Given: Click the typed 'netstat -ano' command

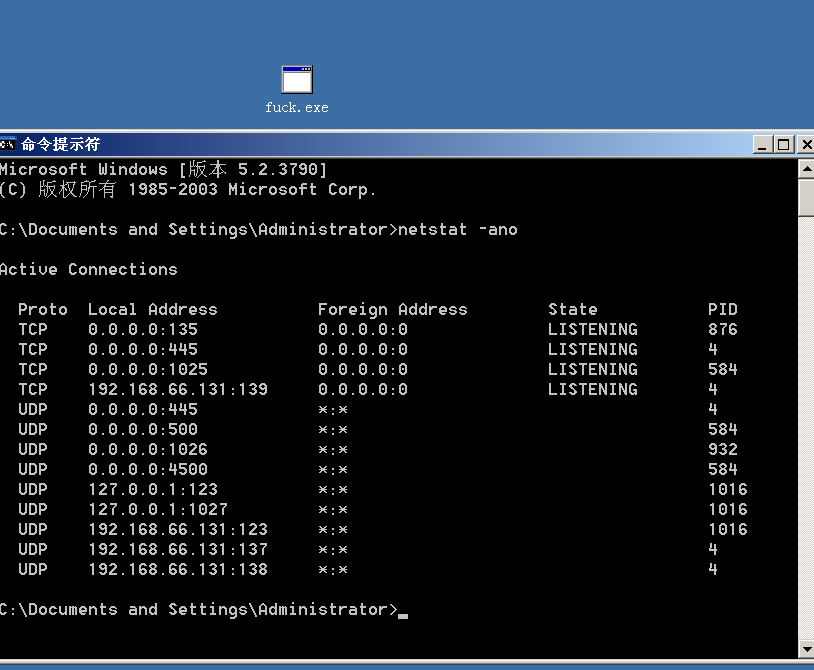Looking at the screenshot, I should [457, 230].
